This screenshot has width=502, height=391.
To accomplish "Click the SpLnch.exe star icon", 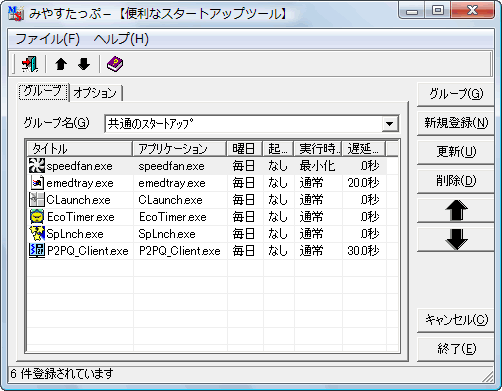I will click(37, 234).
